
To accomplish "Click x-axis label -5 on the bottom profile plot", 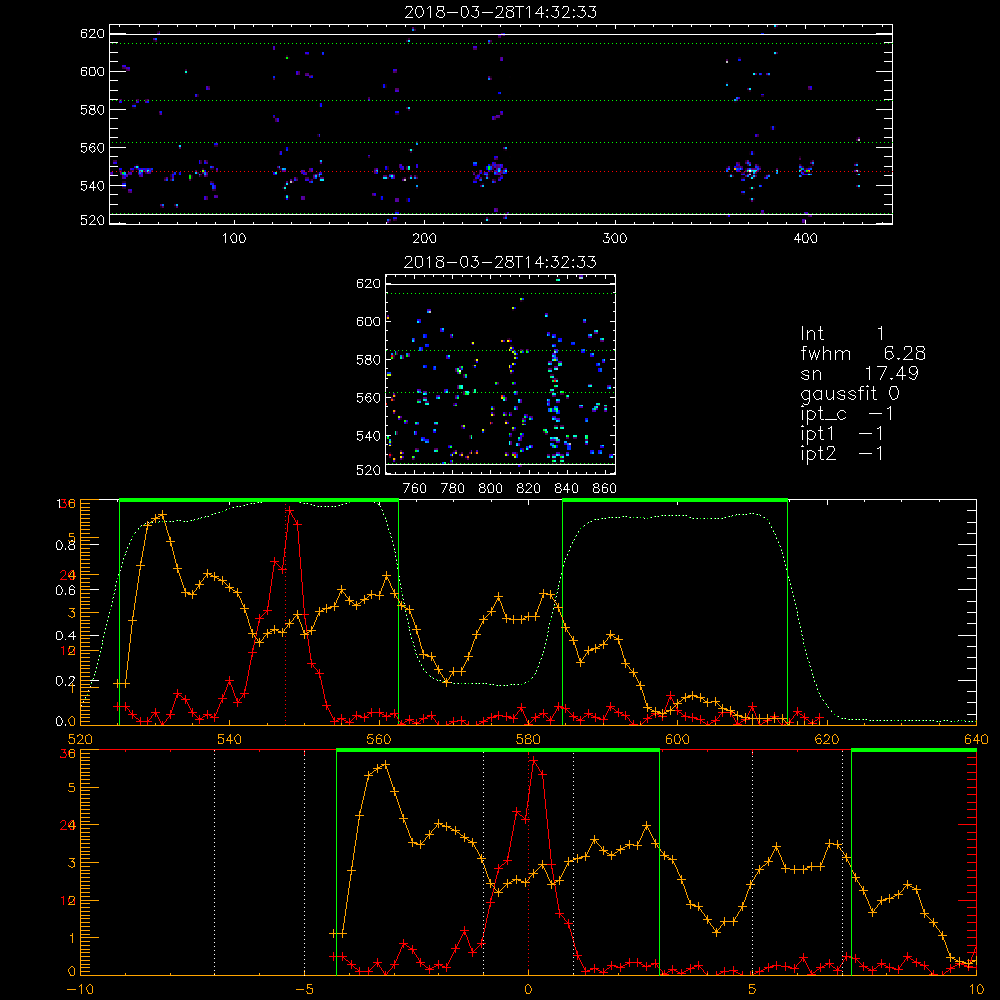I will (x=304, y=989).
